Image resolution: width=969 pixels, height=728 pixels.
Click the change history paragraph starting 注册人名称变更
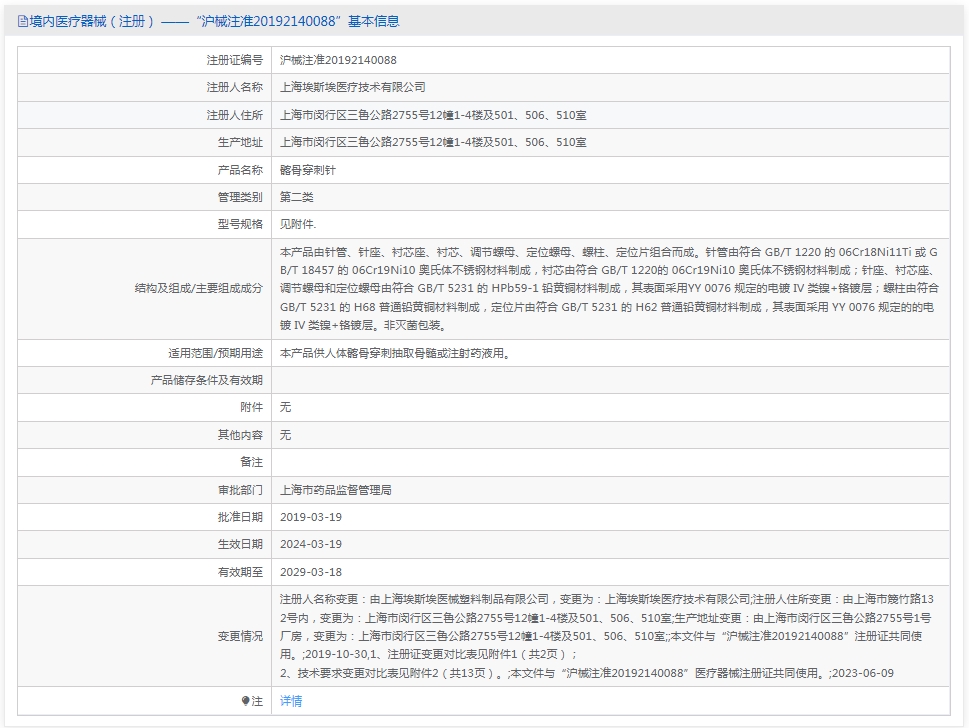click(x=607, y=636)
